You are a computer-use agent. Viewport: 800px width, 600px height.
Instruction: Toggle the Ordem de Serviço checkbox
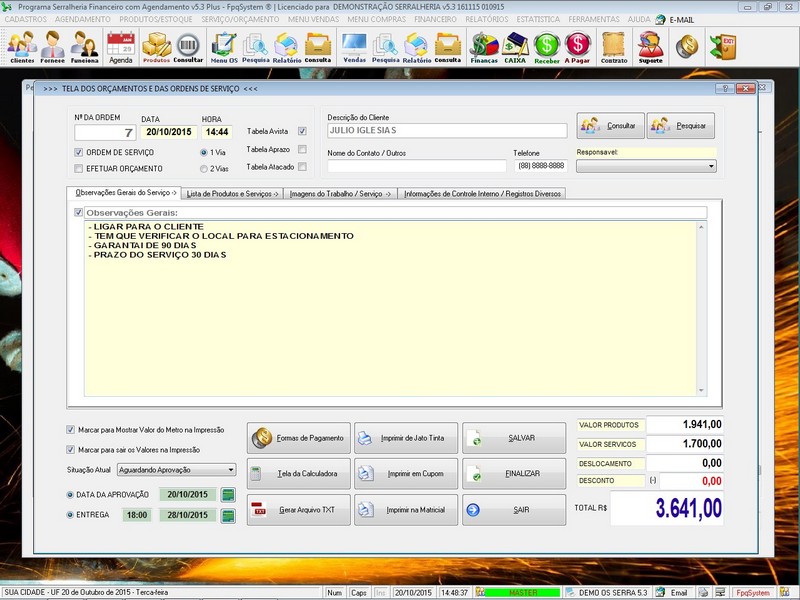79,152
